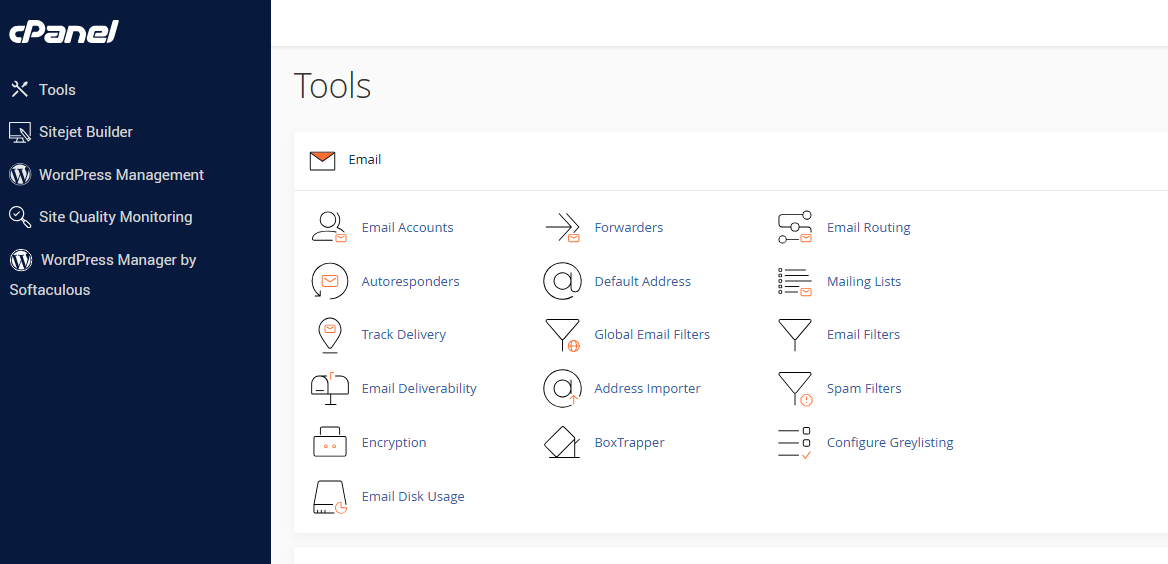The width and height of the screenshot is (1168, 564).
Task: Click the WordPress Management logo icon
Action: [19, 175]
